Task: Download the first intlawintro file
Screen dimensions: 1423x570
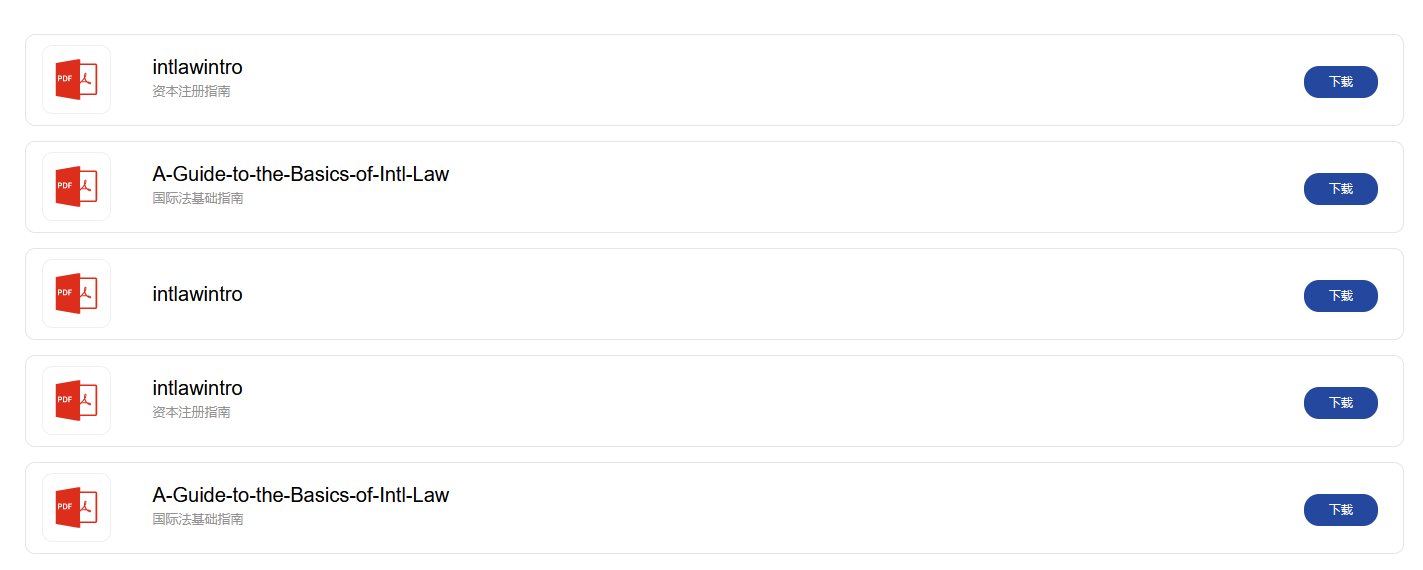Action: coord(1340,82)
